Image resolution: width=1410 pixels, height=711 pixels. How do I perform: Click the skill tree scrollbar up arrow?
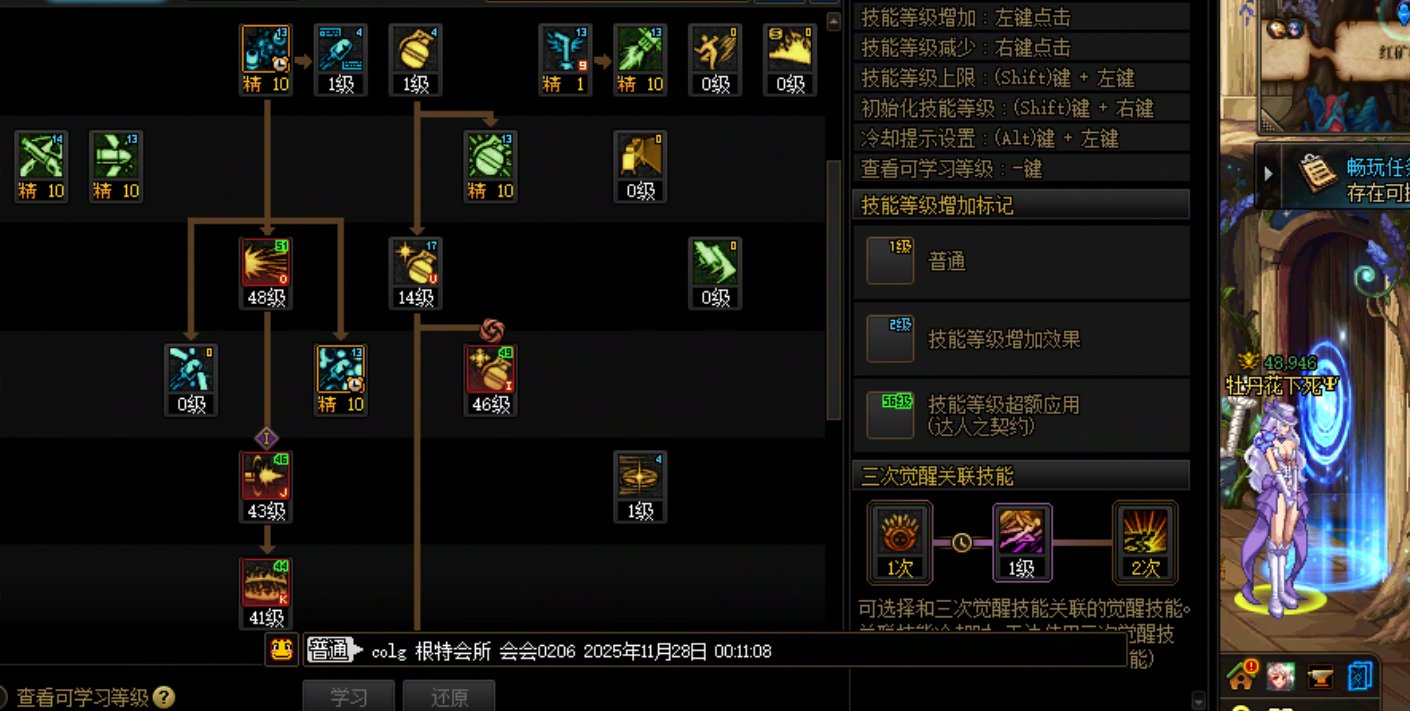834,21
